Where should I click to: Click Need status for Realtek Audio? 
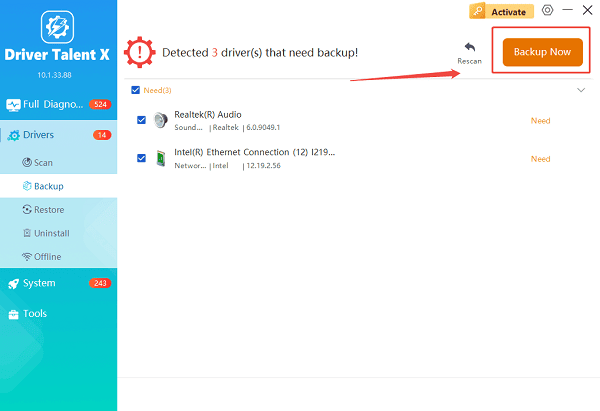click(540, 121)
